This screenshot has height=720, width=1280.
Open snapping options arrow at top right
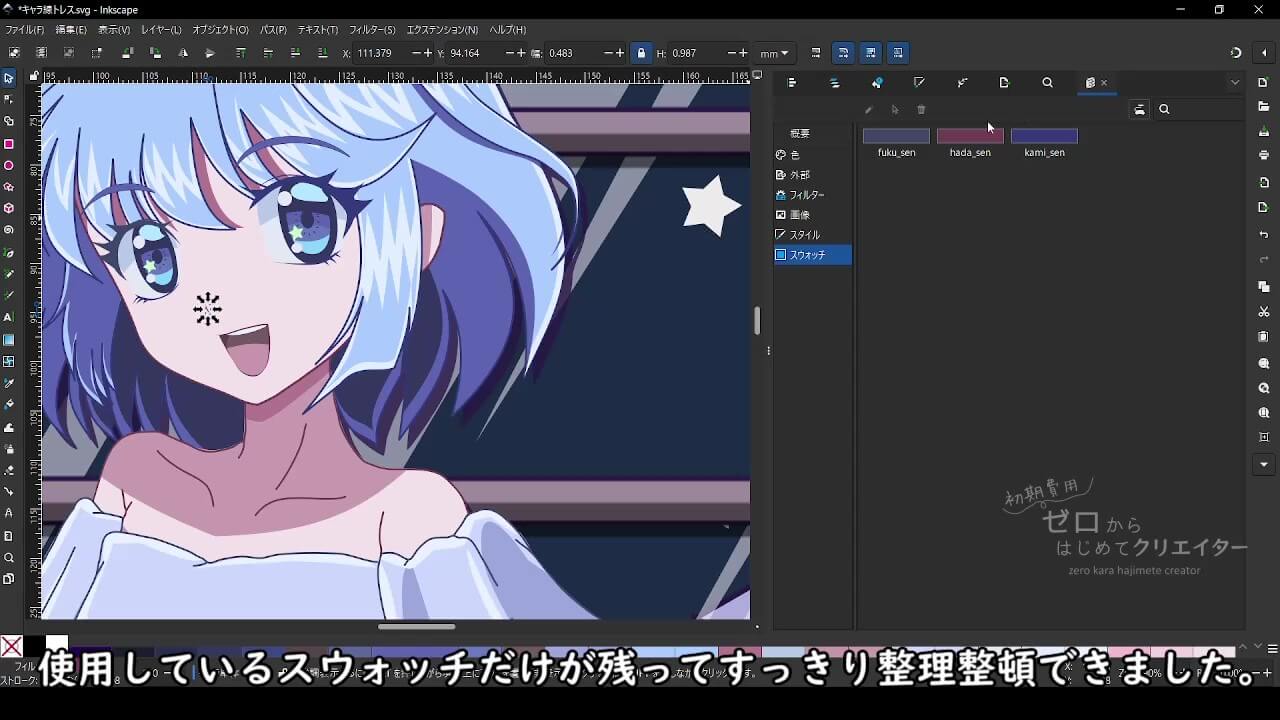pyautogui.click(x=1264, y=53)
